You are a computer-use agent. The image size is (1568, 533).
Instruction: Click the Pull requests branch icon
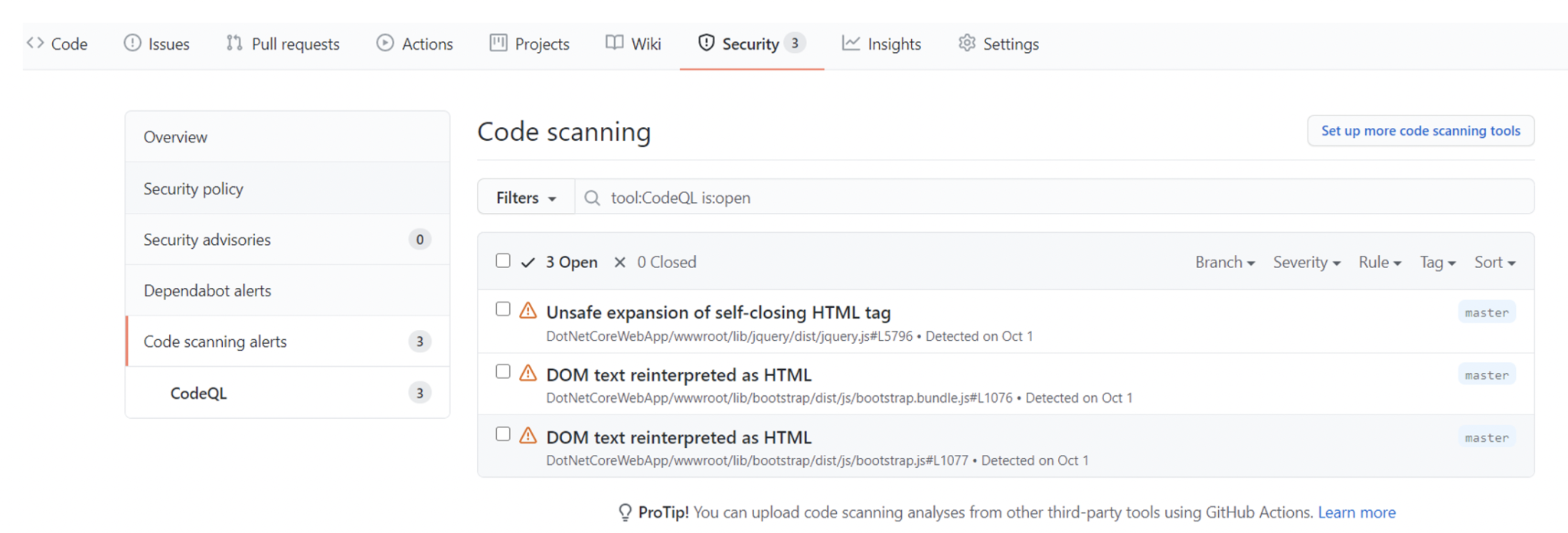[234, 43]
